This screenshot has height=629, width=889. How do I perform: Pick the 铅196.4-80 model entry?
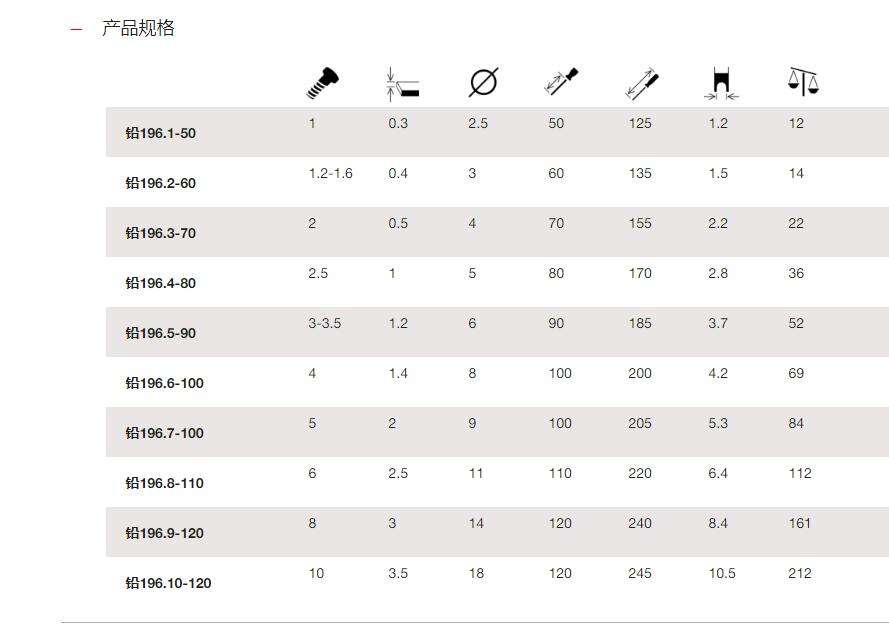(160, 283)
